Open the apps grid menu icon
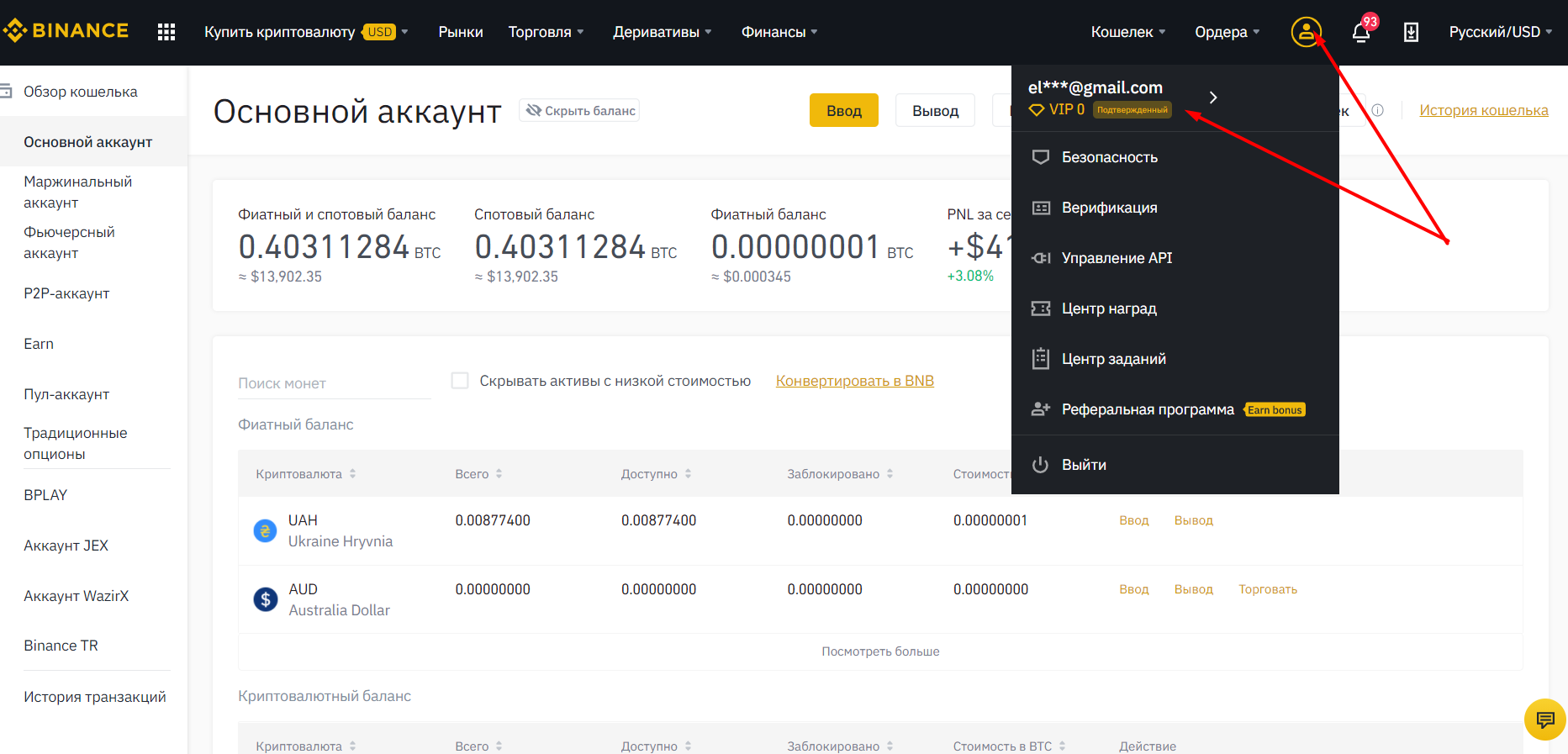The width and height of the screenshot is (1568, 754). tap(166, 32)
